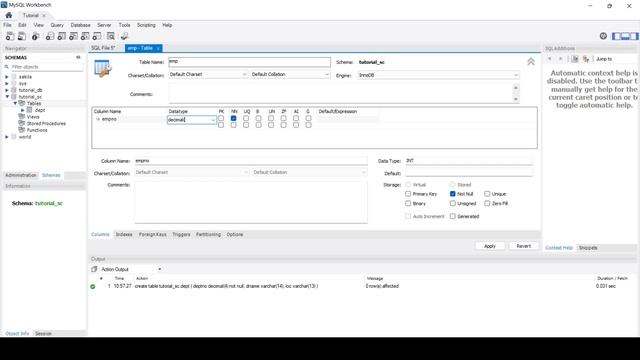Image resolution: width=640 pixels, height=360 pixels.
Task: Click the create new view toolbar icon
Action: (73, 36)
